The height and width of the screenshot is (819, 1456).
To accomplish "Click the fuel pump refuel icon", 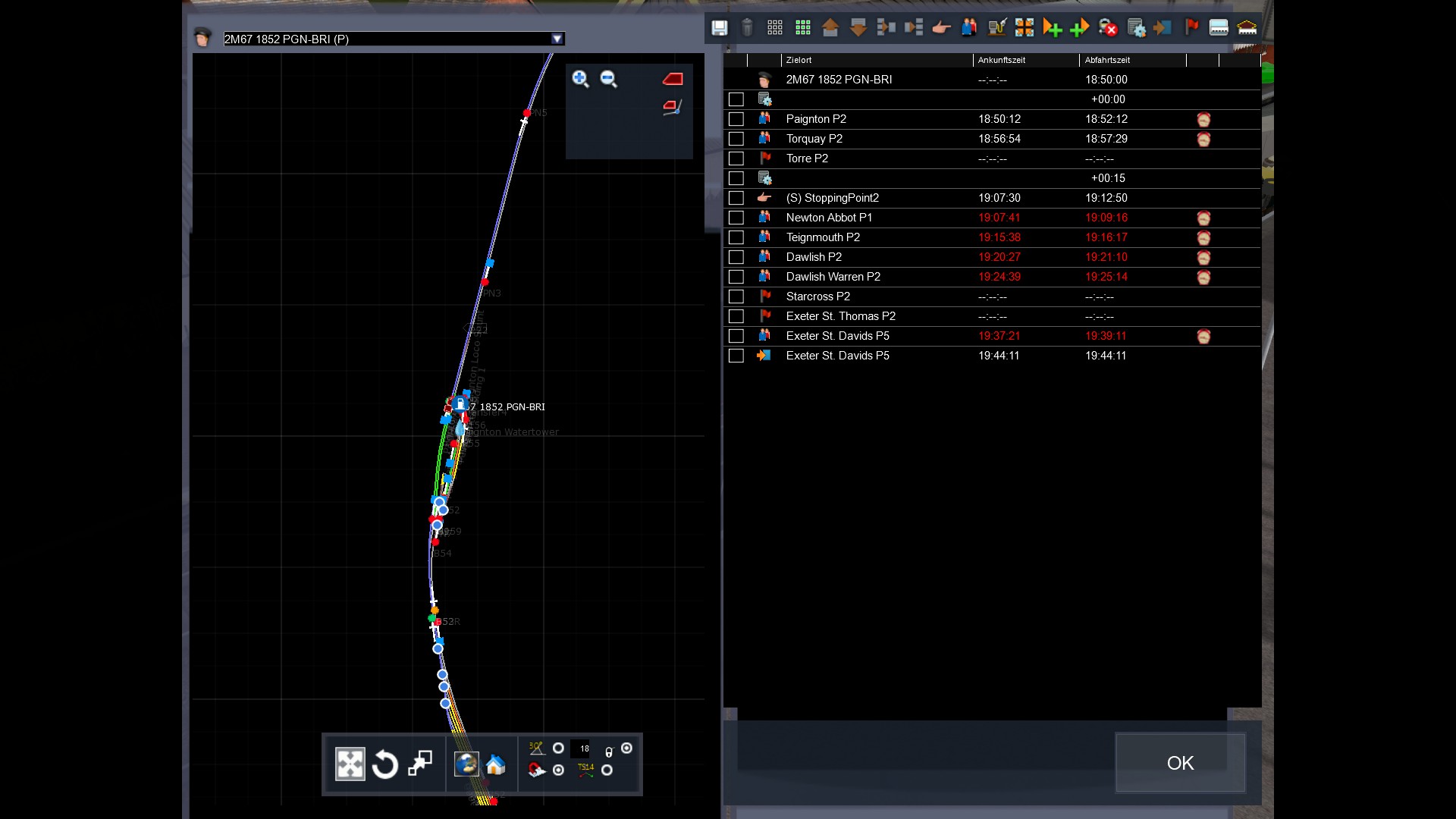I will tap(996, 28).
